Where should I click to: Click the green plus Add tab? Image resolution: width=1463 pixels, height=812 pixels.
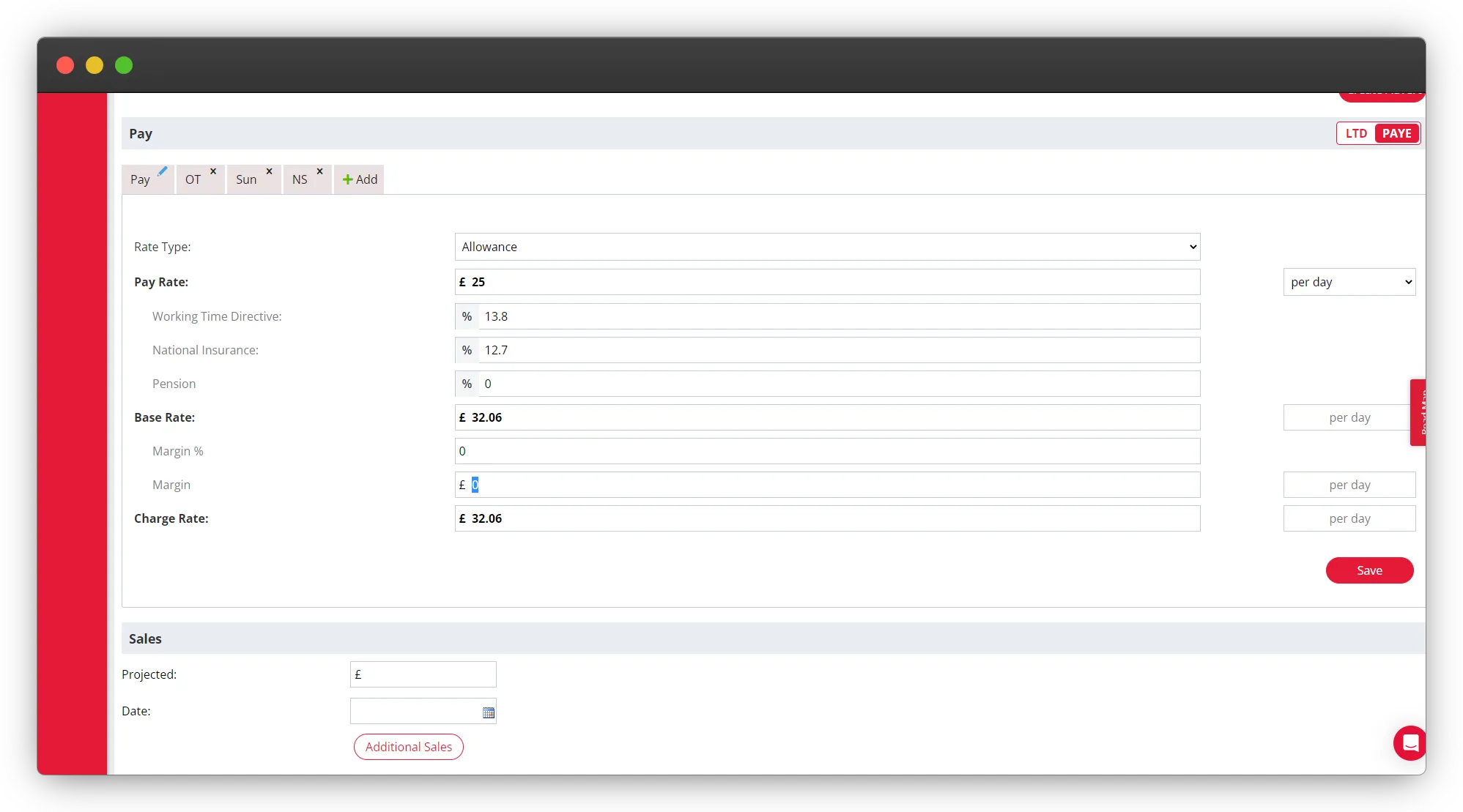(x=360, y=179)
